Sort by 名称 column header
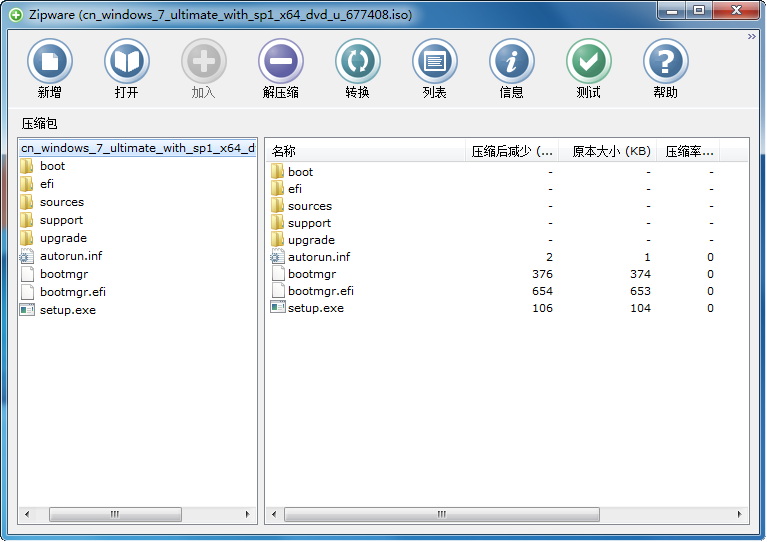The image size is (767, 542). [x=366, y=152]
